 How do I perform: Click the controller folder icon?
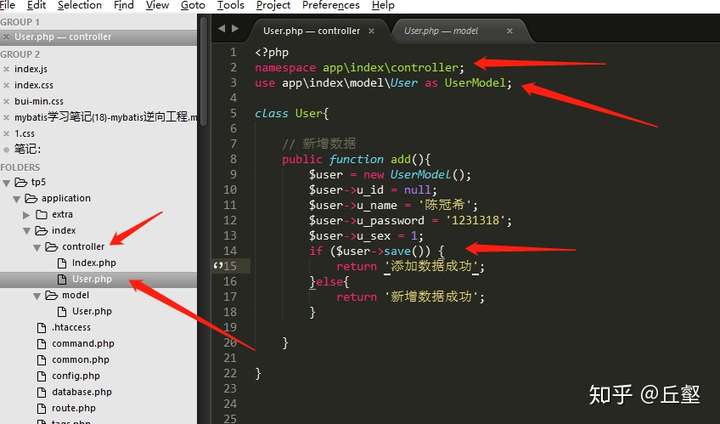tap(51, 247)
